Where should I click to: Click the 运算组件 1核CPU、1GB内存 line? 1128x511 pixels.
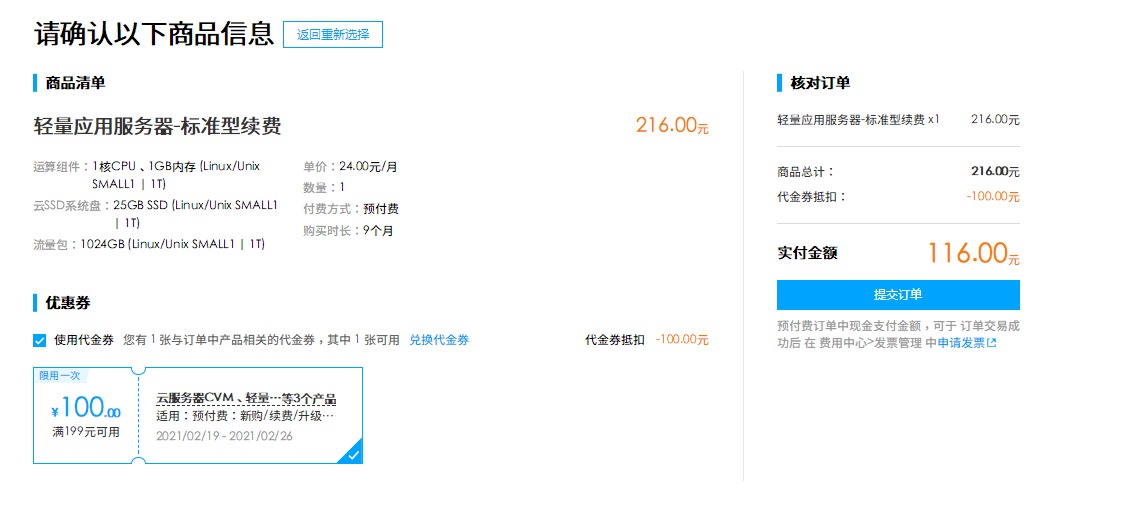tap(147, 175)
